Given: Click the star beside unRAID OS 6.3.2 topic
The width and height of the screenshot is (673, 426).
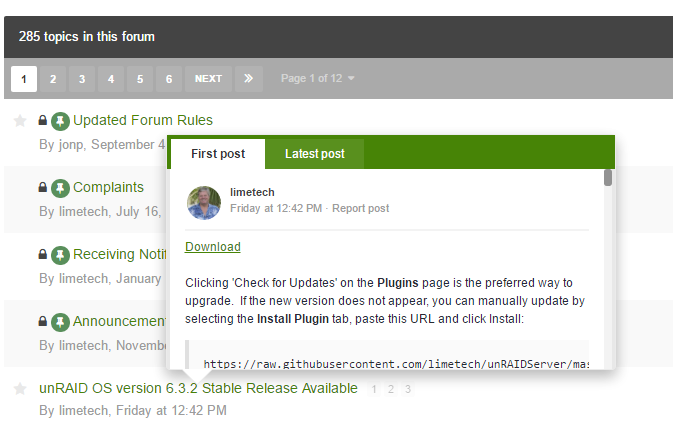Looking at the screenshot, I should coord(20,389).
